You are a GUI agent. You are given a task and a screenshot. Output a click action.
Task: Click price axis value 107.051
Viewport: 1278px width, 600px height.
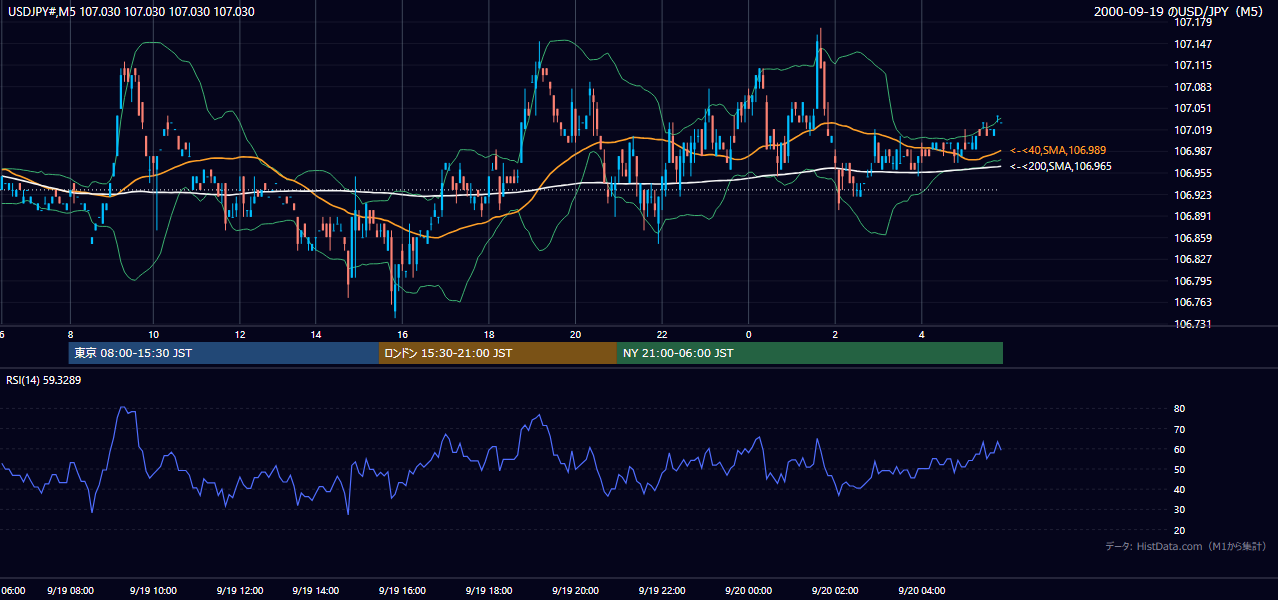[x=1194, y=108]
